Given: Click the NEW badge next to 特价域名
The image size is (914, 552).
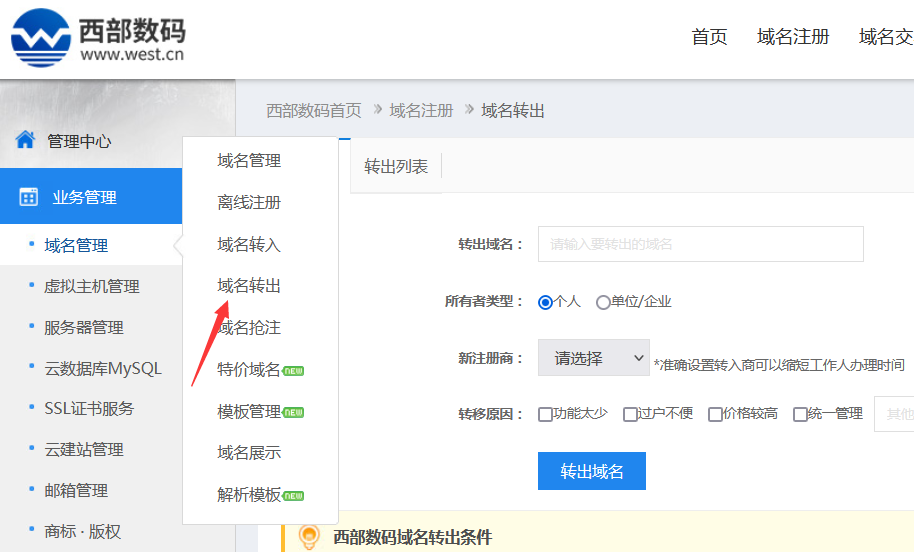Looking at the screenshot, I should 294,370.
